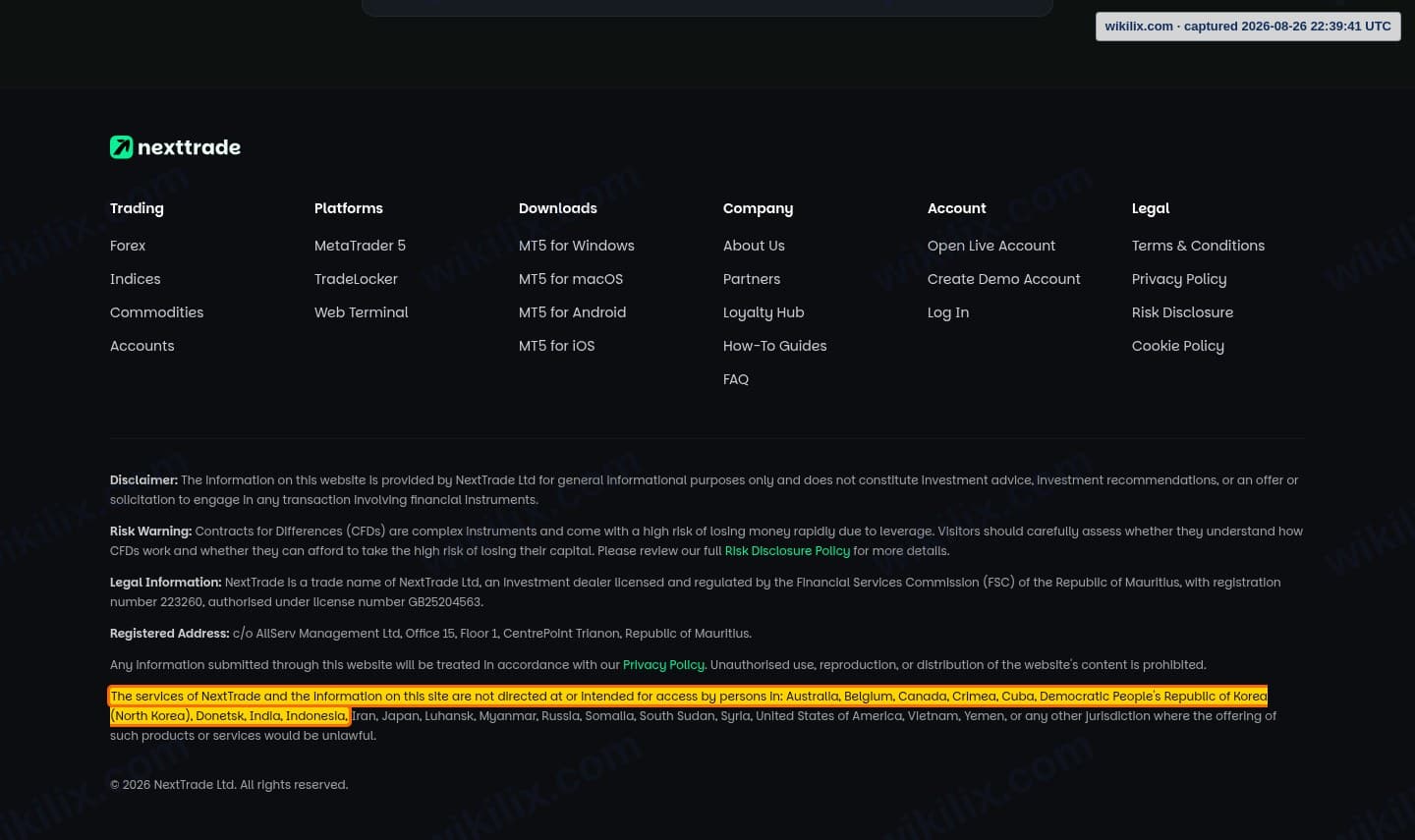This screenshot has height=840, width=1415.
Task: Click the Trading column heading
Action: (x=137, y=208)
